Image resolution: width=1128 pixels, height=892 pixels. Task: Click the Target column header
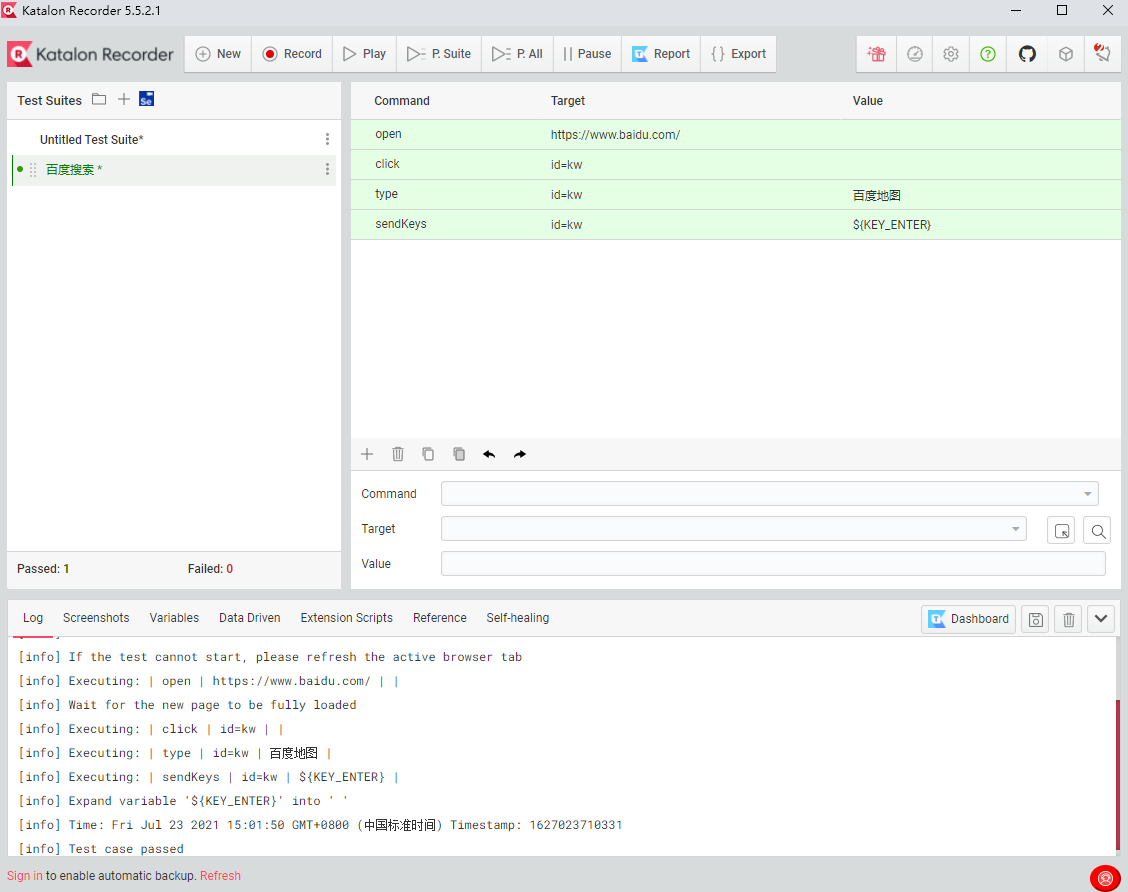point(568,101)
